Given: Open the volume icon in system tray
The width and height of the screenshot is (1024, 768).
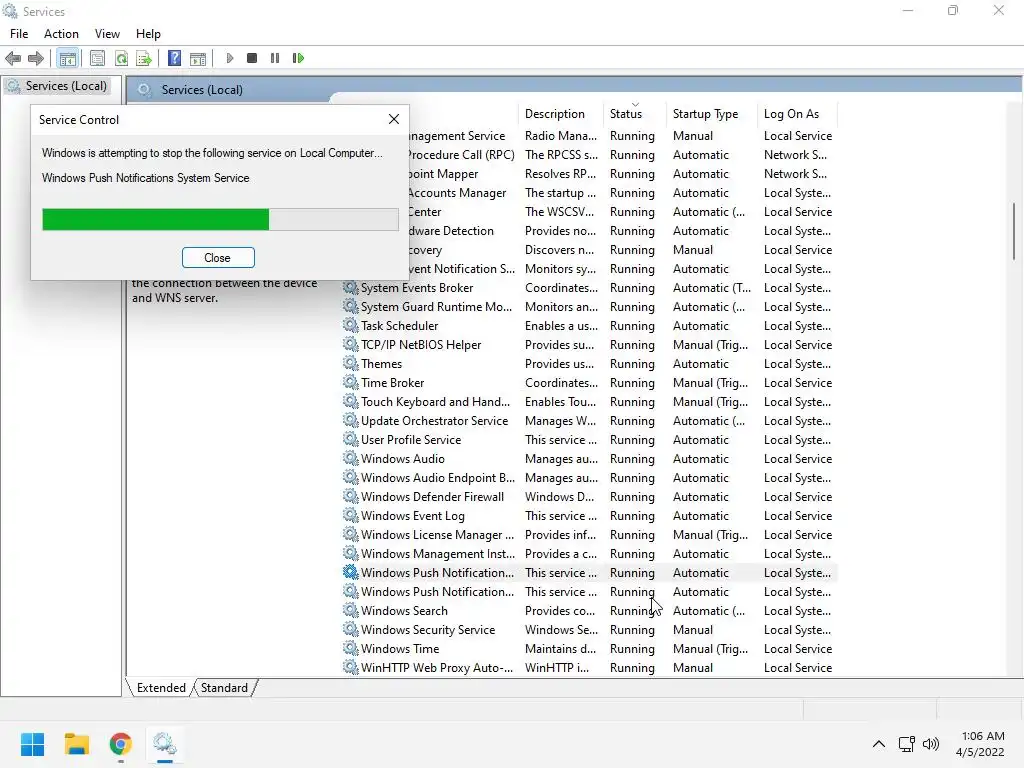Looking at the screenshot, I should tap(931, 744).
